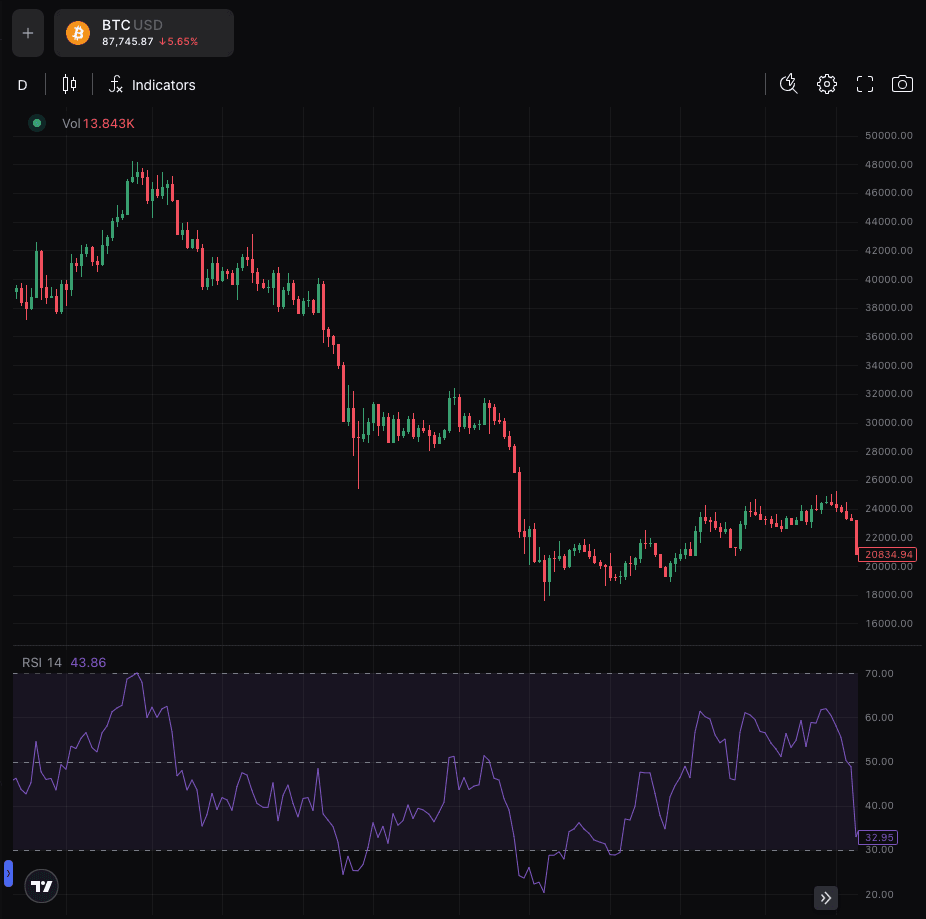
Task: Add a new symbol with the plus button
Action: click(x=28, y=33)
